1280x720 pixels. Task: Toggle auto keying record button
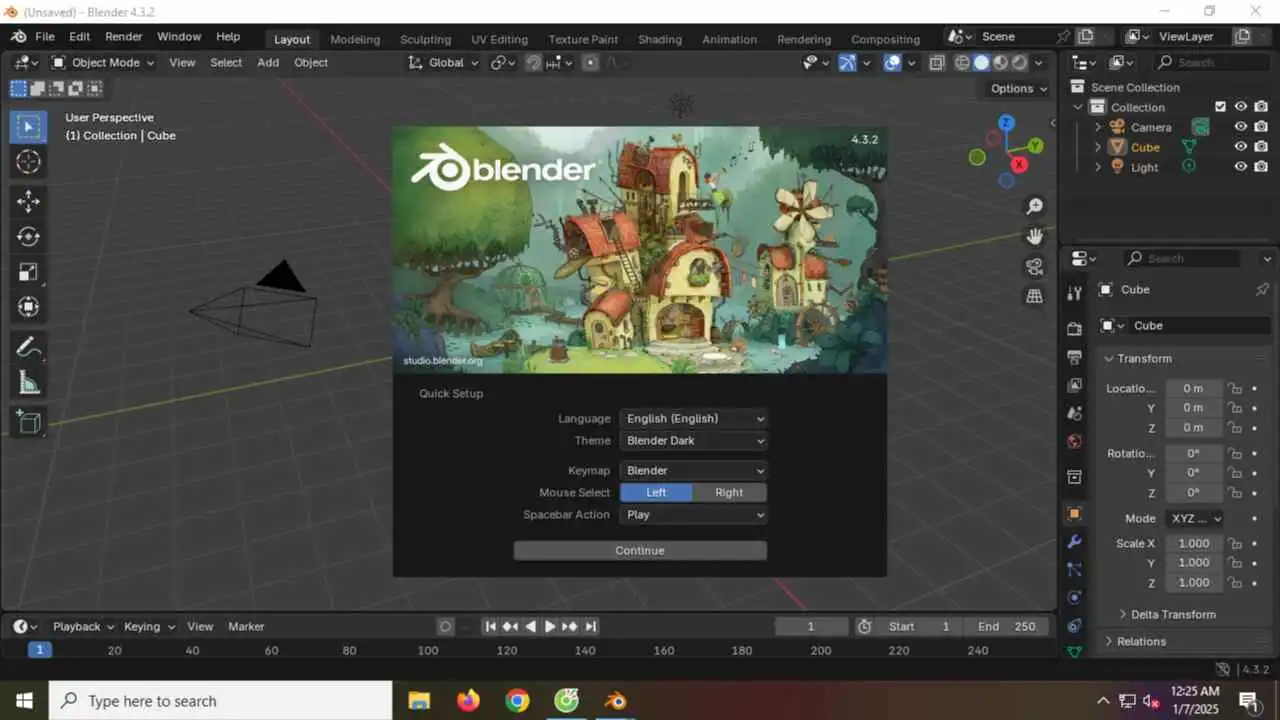[x=446, y=626]
